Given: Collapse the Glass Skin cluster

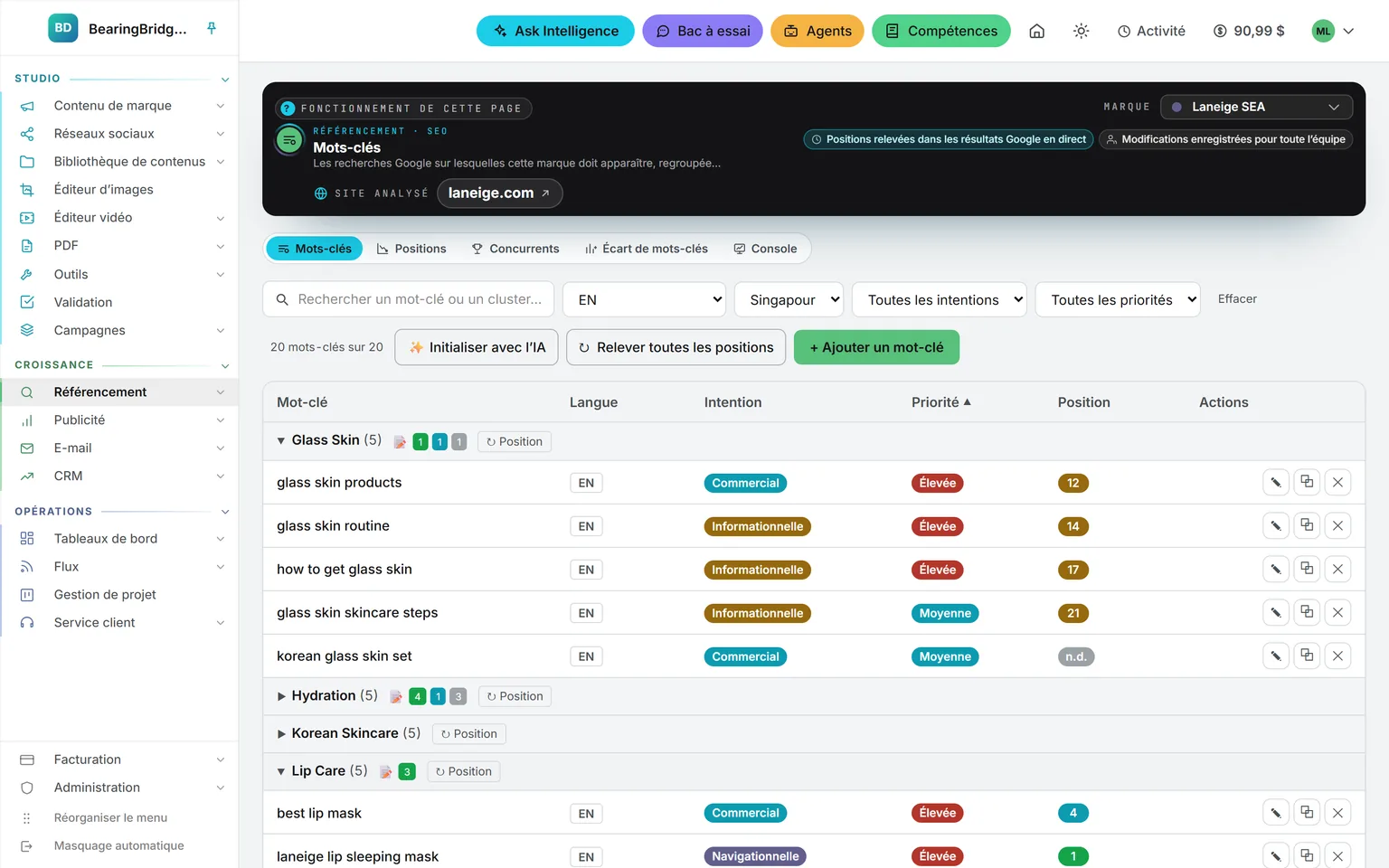Looking at the screenshot, I should pyautogui.click(x=281, y=440).
